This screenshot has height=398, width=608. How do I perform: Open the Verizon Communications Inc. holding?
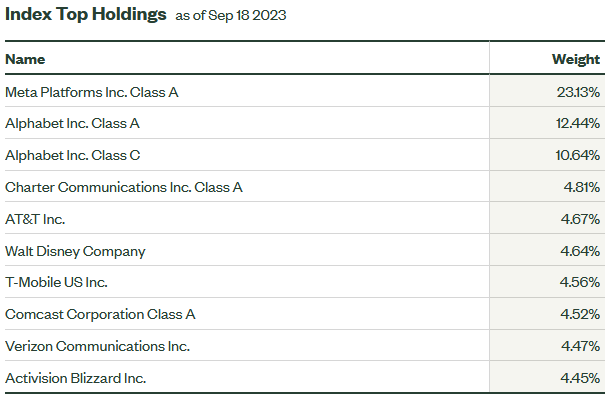(97, 346)
